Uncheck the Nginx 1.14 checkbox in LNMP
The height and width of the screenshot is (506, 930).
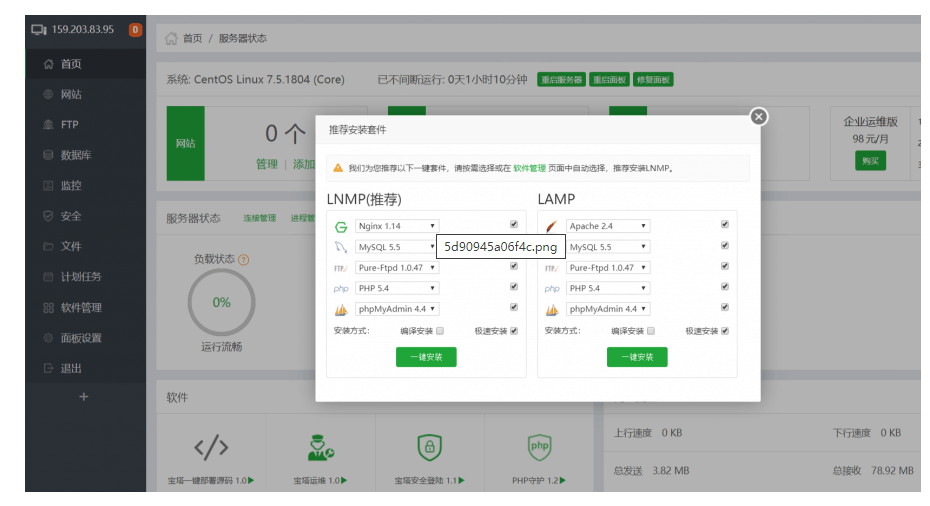pyautogui.click(x=514, y=225)
